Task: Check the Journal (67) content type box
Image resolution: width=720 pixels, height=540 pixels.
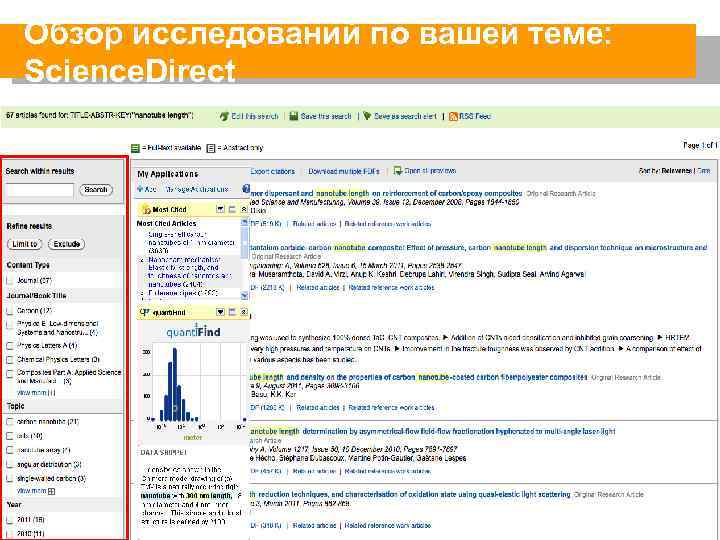Action: [x=10, y=281]
